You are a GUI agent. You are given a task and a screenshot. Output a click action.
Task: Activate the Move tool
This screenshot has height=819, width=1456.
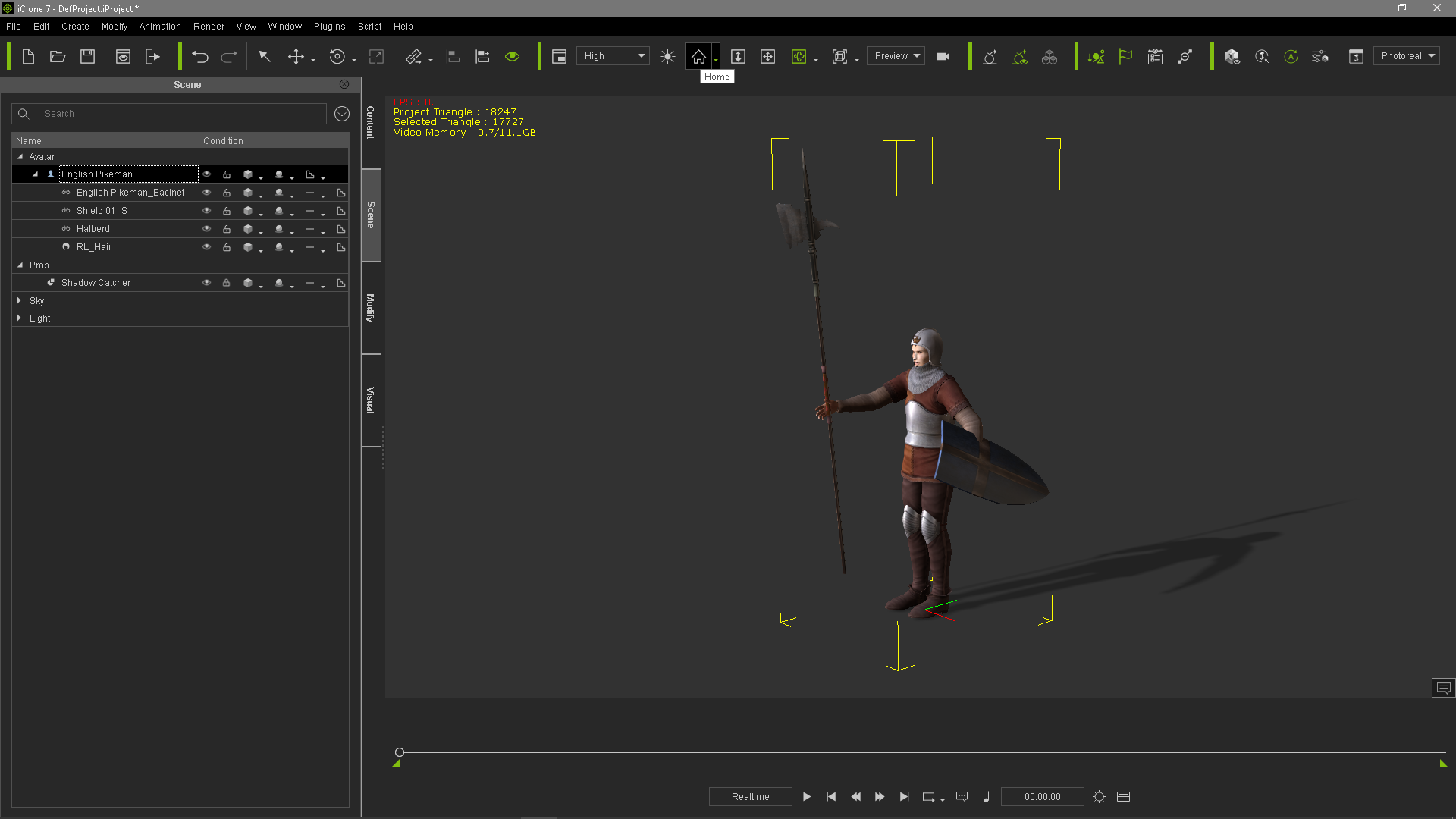pyautogui.click(x=296, y=56)
